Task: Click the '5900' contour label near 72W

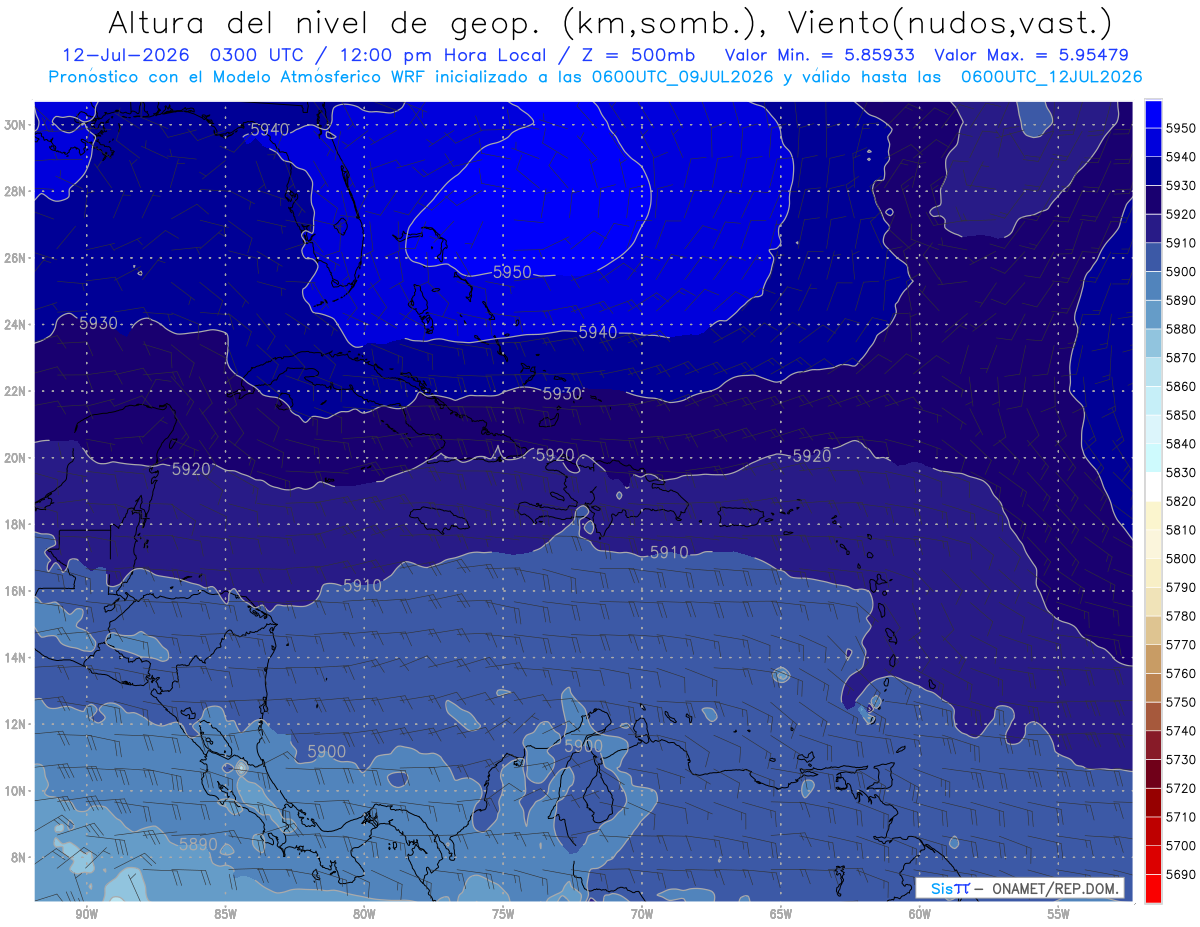Action: (x=584, y=746)
